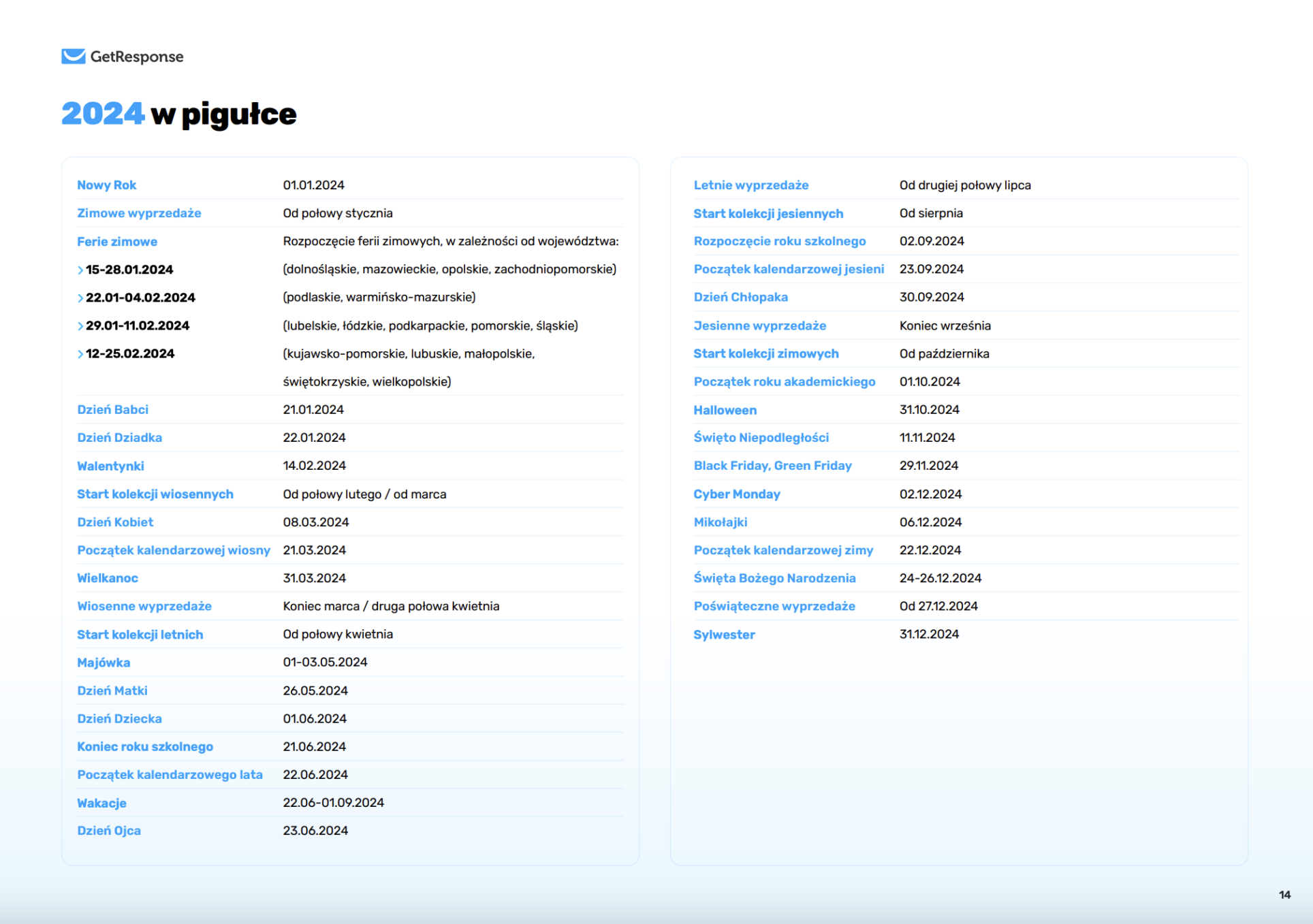Select the Zimowe wyprzedaże entry
Screen dimensions: 1313x924
139,213
